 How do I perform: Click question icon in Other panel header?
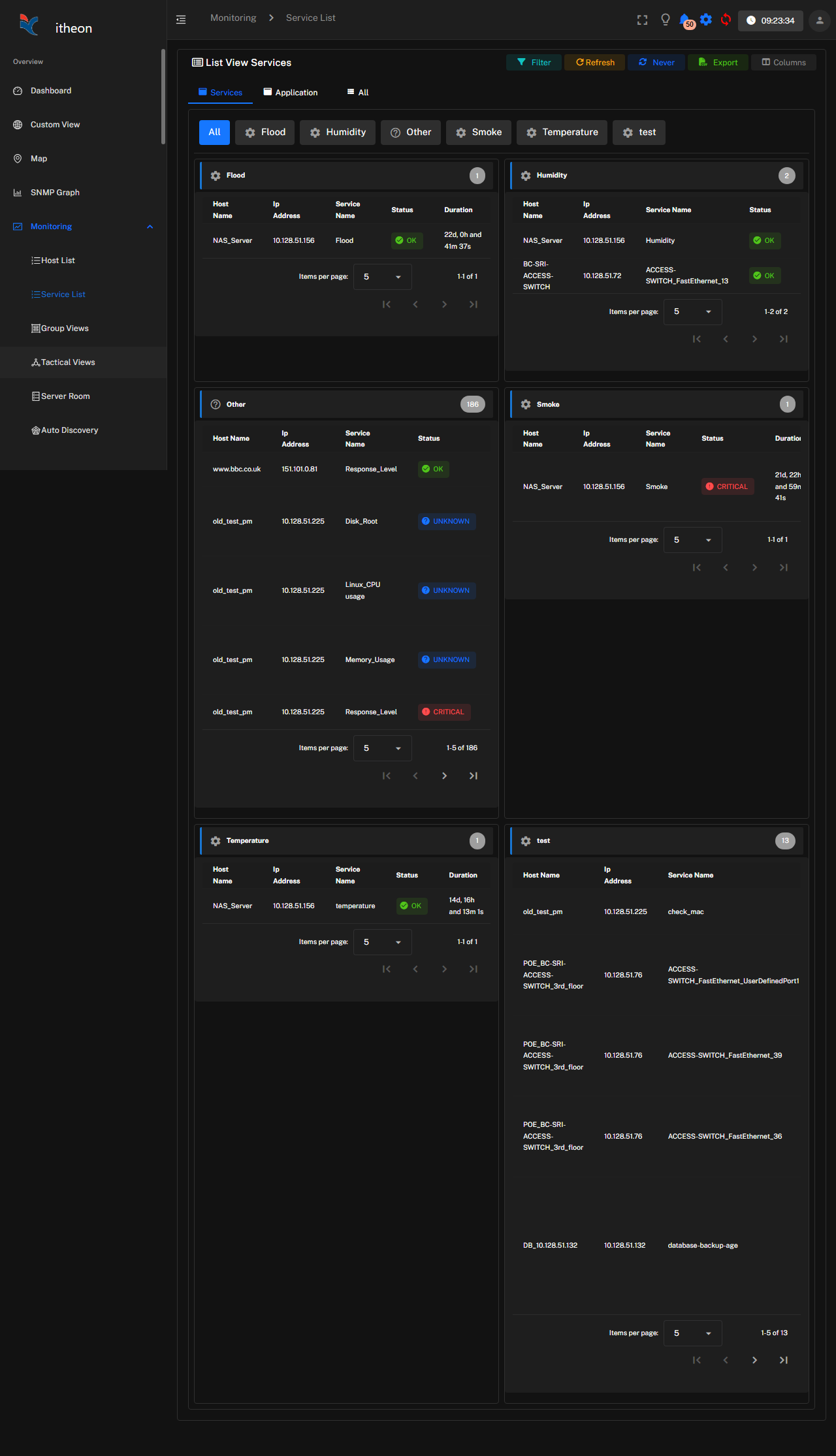coord(216,404)
